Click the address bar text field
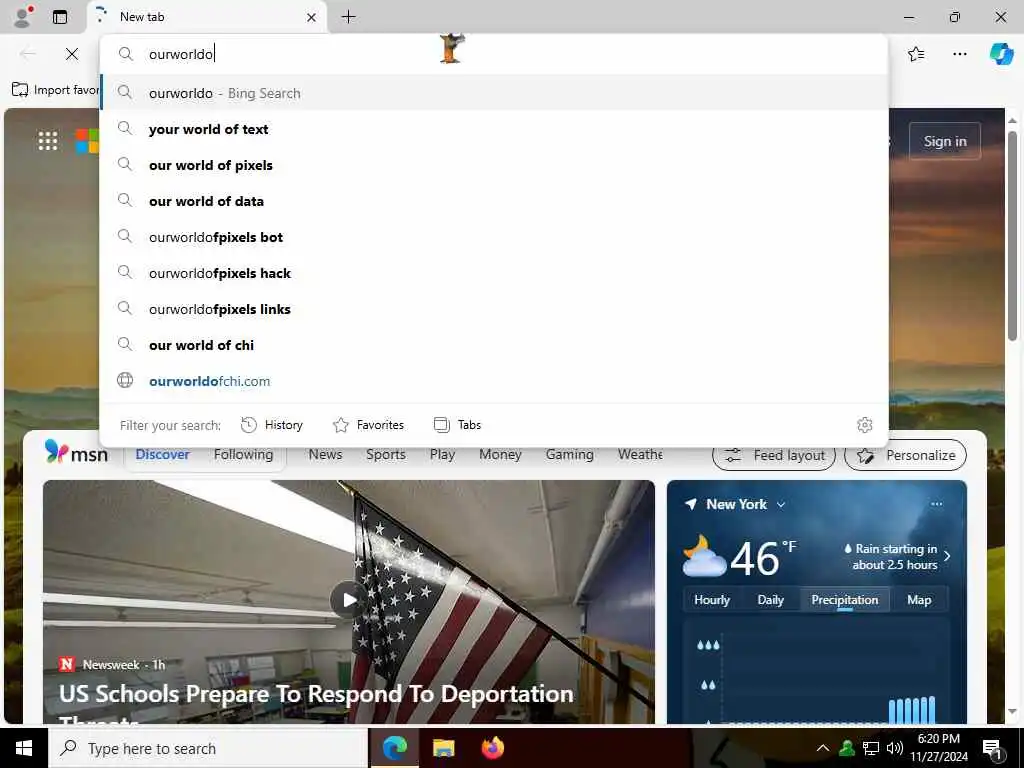The image size is (1024, 768). click(494, 54)
